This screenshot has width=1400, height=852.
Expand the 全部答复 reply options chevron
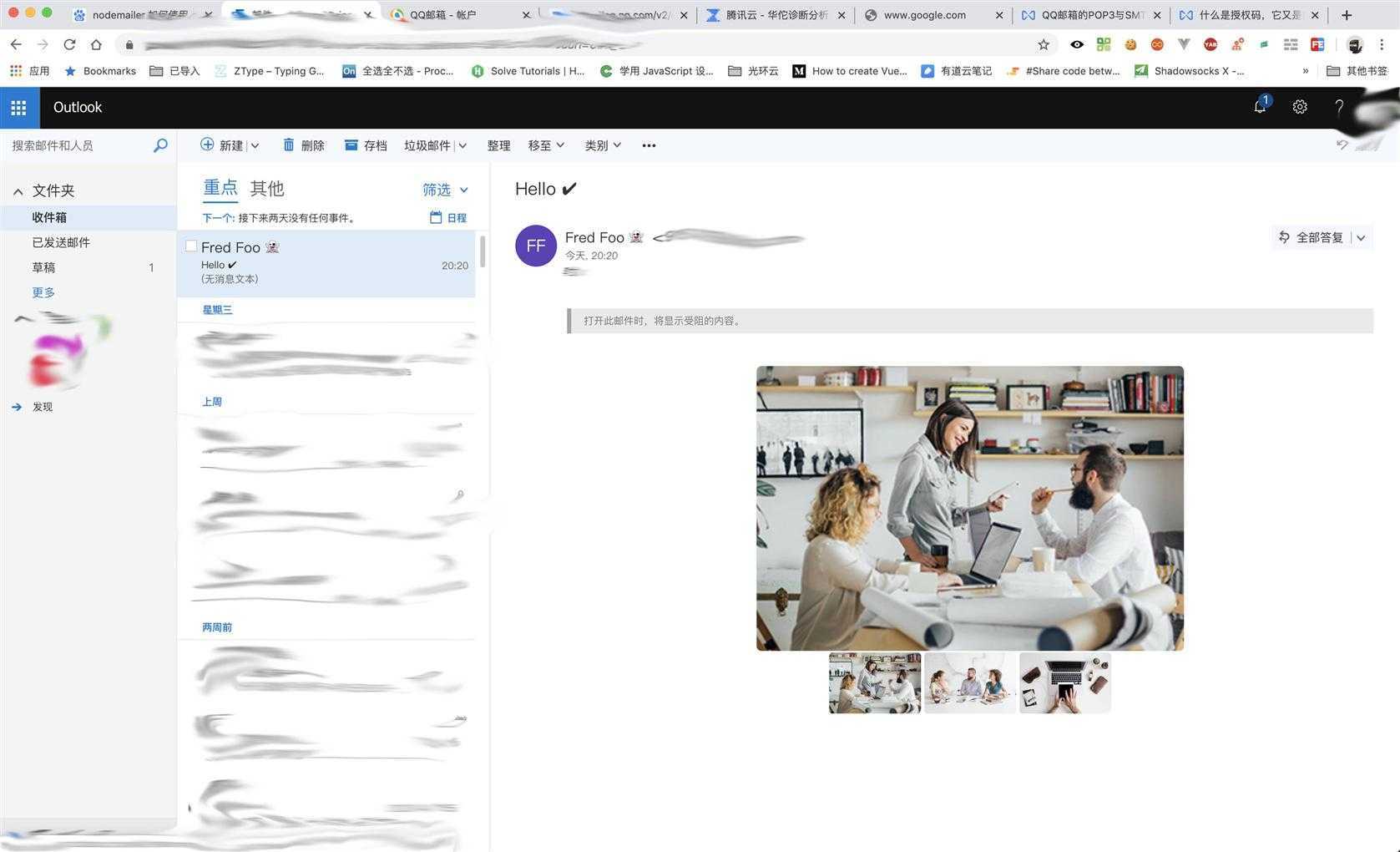pos(1362,237)
